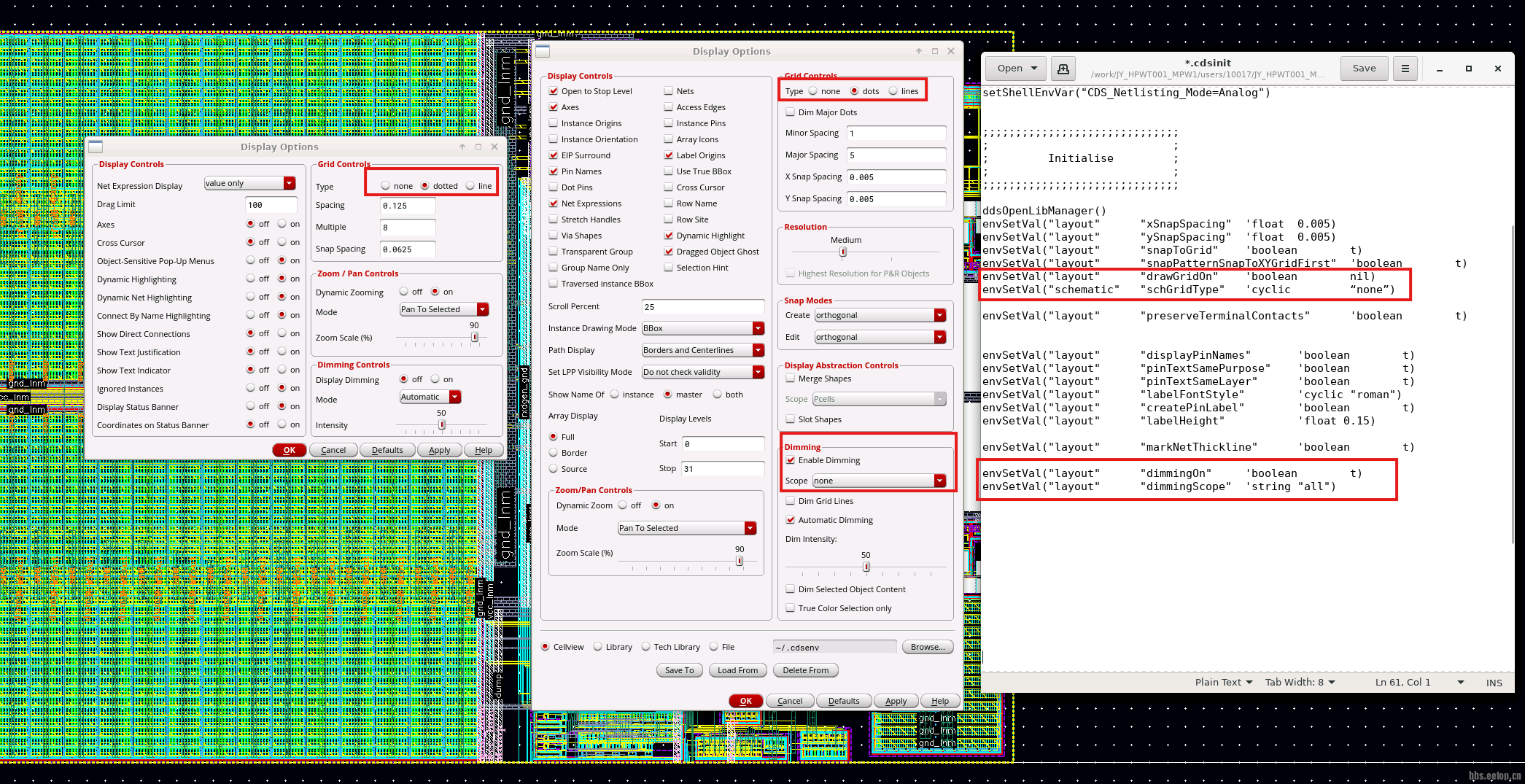Select grid type none in the large dialog

813,91
